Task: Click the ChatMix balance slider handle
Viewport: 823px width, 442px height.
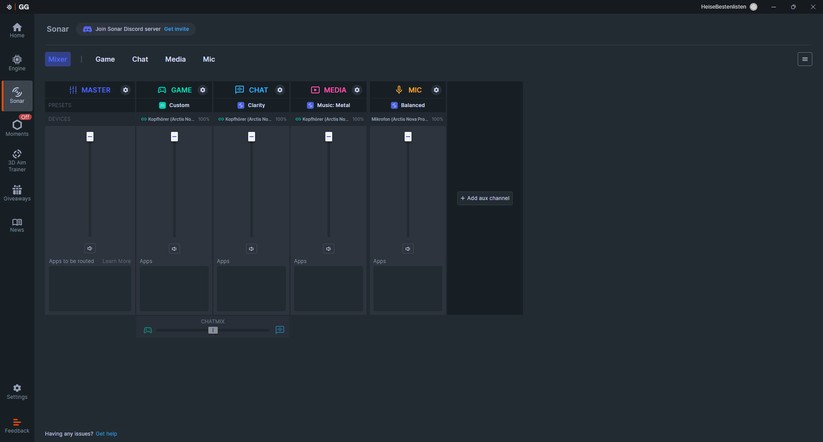Action: (x=213, y=330)
